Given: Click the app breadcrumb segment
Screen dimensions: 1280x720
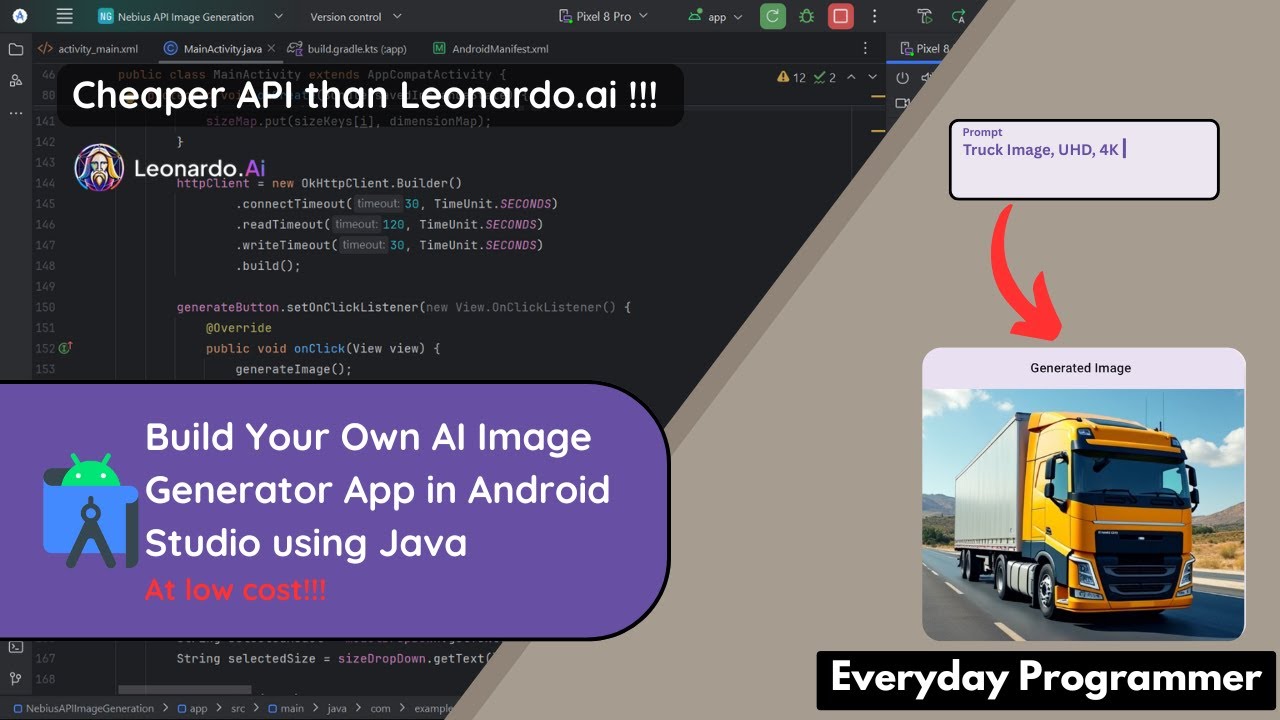Looking at the screenshot, I should pyautogui.click(x=192, y=708).
